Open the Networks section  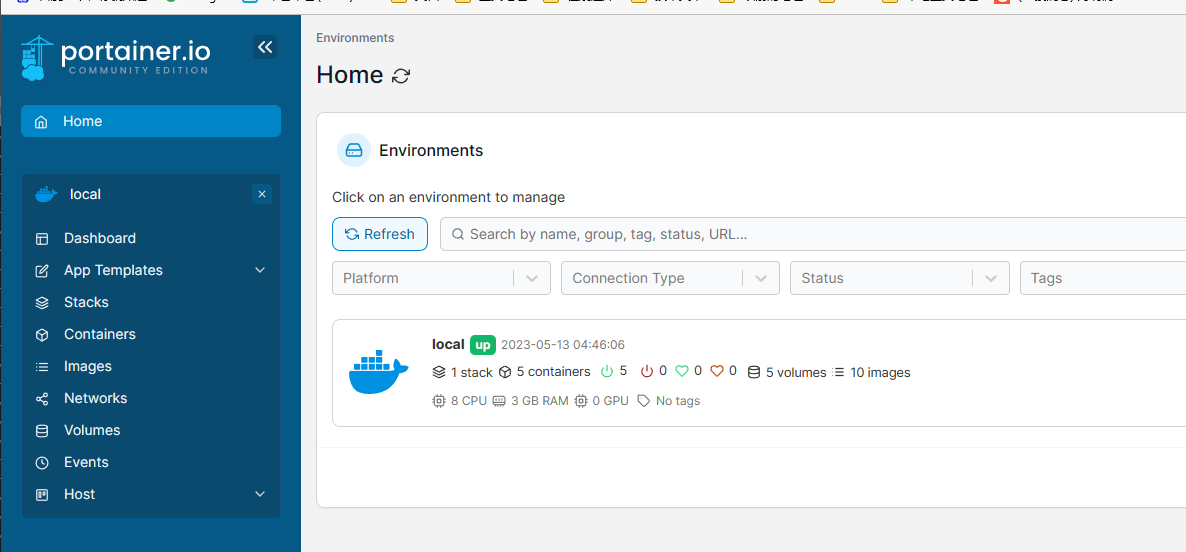(95, 398)
